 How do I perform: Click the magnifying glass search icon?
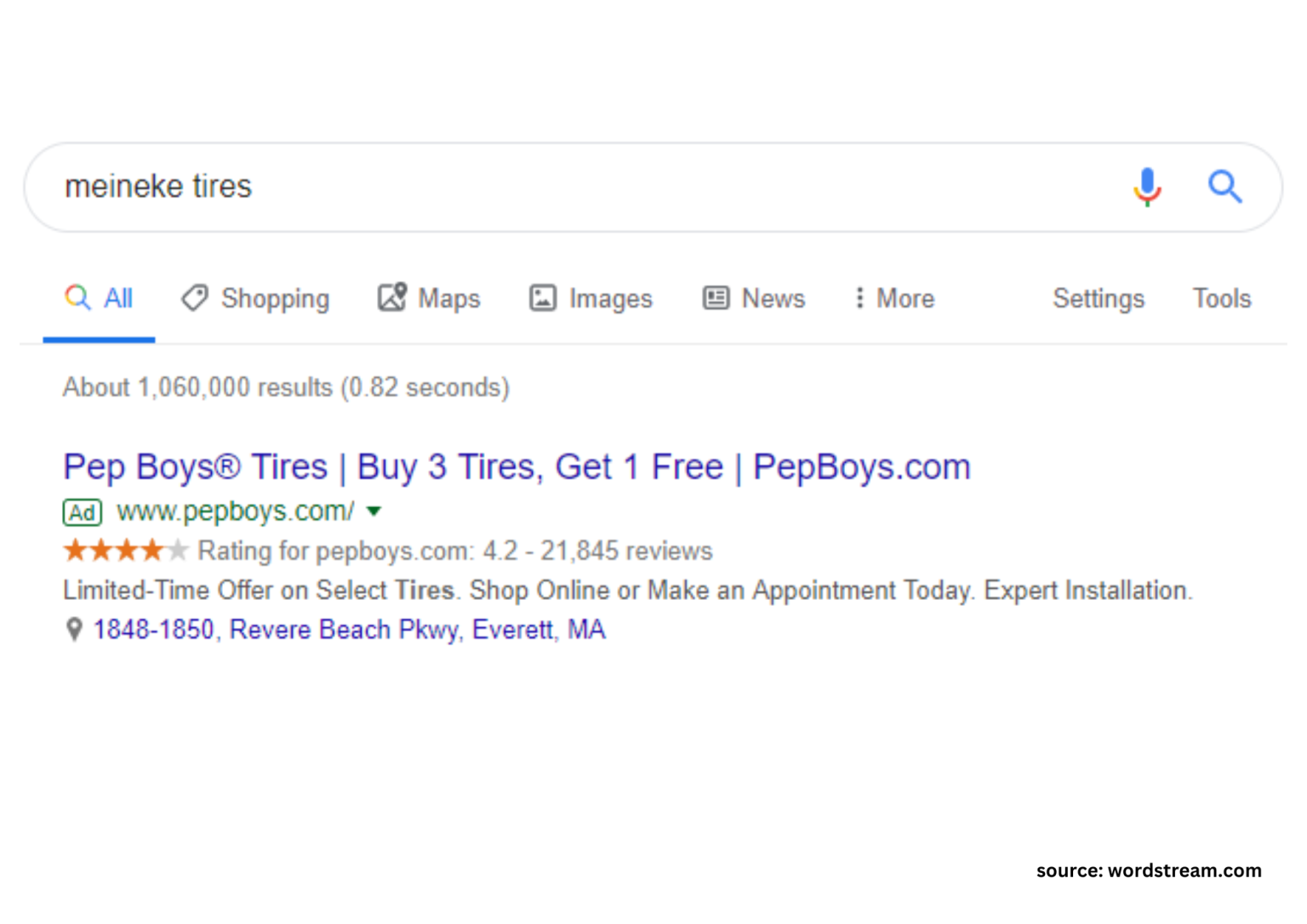[x=1225, y=186]
